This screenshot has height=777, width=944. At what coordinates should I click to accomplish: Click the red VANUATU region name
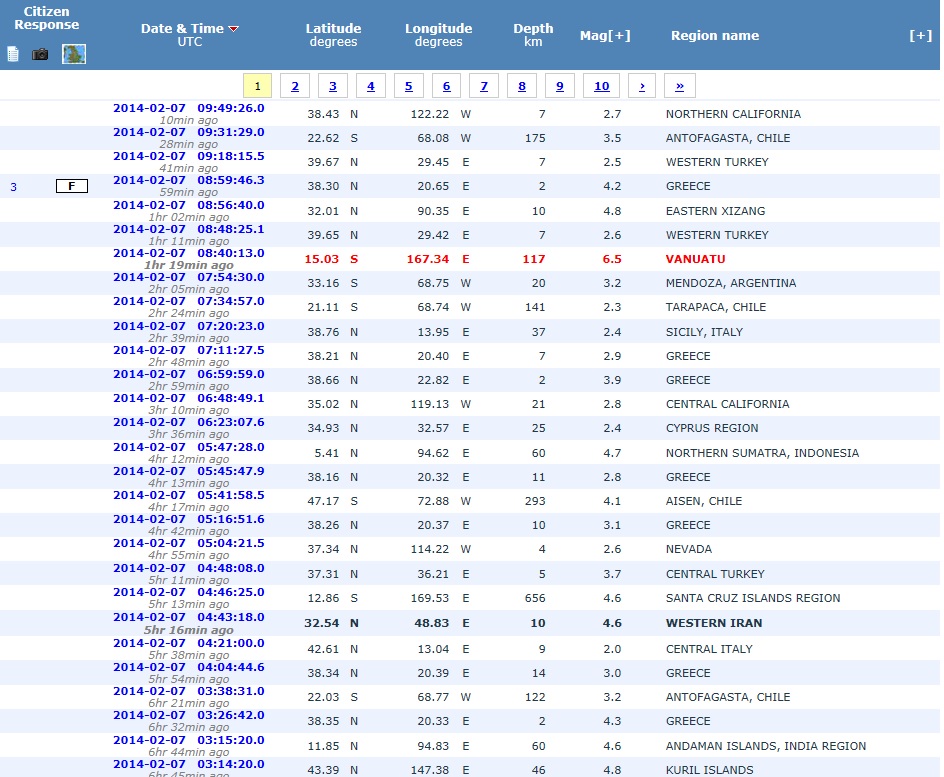pyautogui.click(x=695, y=259)
